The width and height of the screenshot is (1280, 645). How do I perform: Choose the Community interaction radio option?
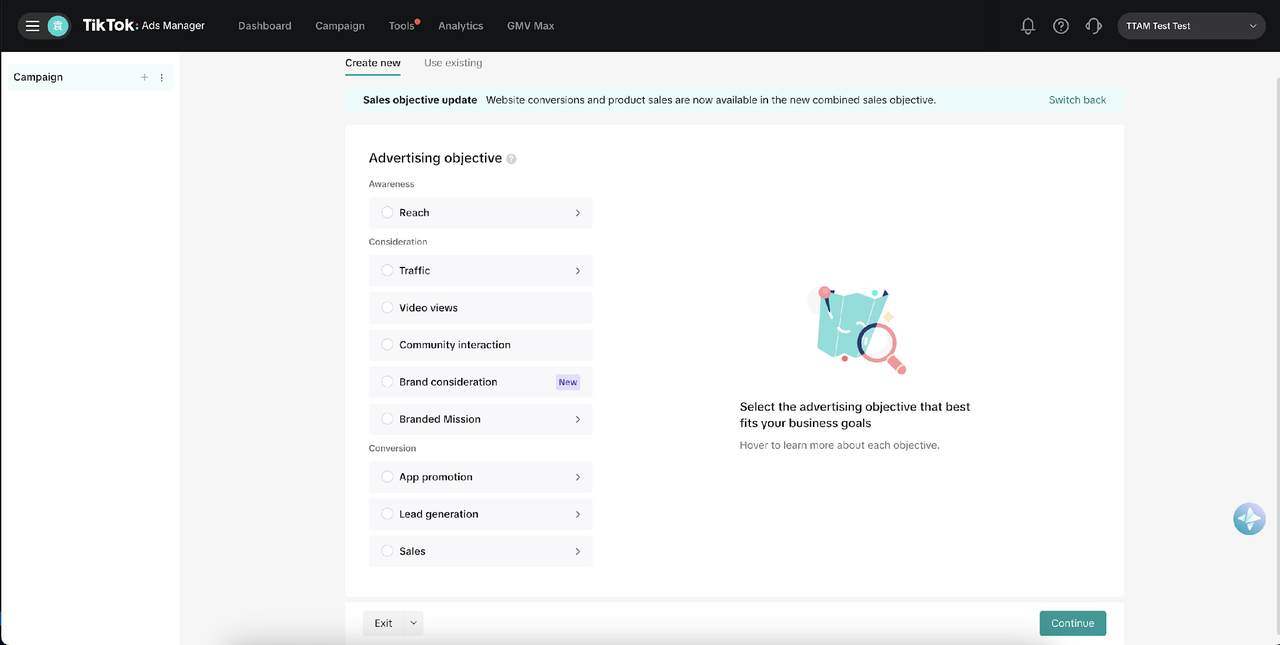tap(387, 344)
